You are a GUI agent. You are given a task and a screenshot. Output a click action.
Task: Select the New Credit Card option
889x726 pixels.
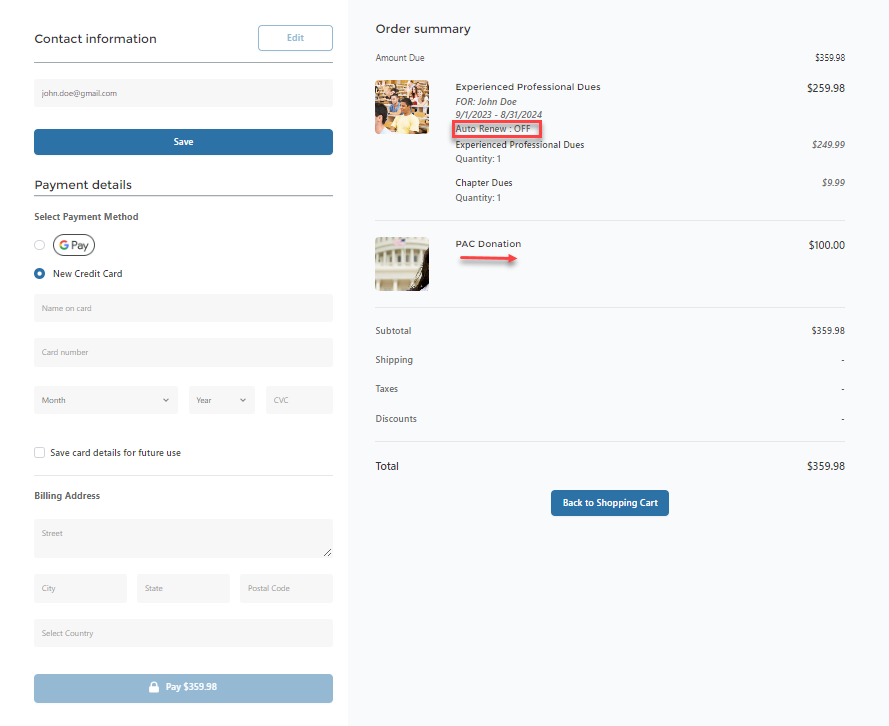pos(40,274)
